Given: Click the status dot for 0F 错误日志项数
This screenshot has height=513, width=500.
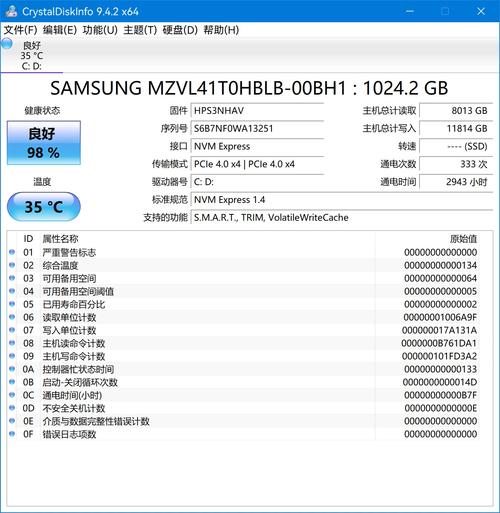Looking at the screenshot, I should (x=12, y=434).
